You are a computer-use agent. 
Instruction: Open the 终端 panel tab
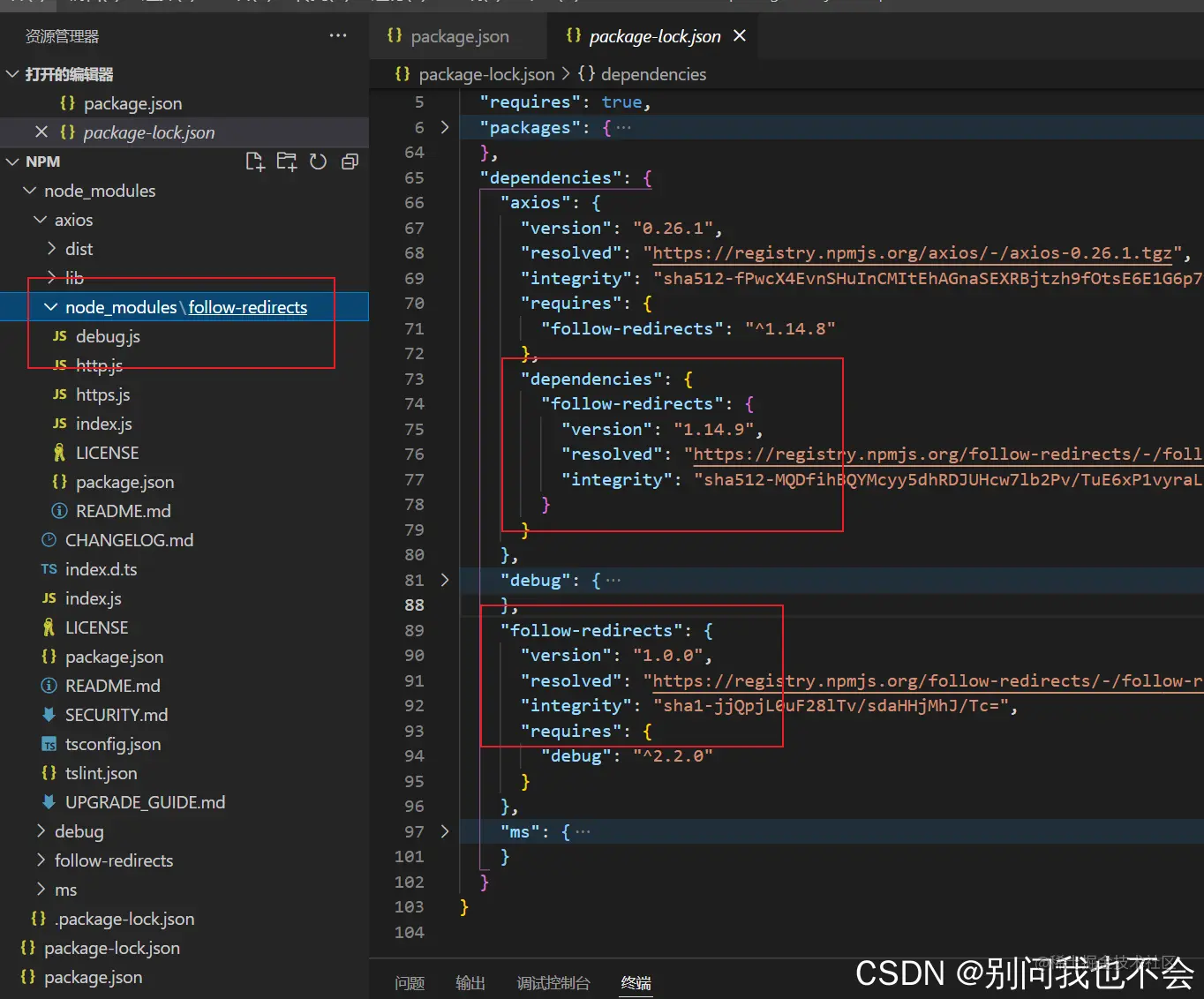pos(636,983)
